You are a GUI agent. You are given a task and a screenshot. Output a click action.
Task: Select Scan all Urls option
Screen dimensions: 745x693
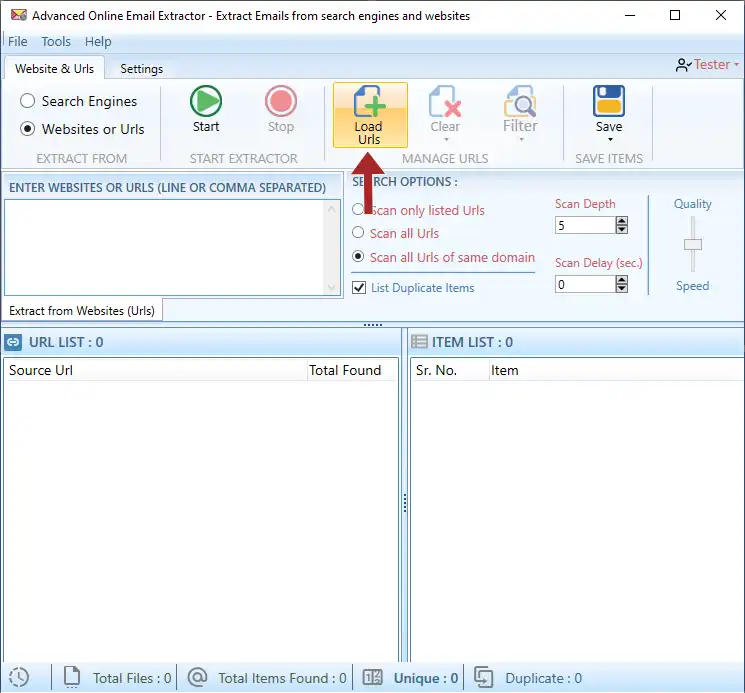(x=358, y=232)
